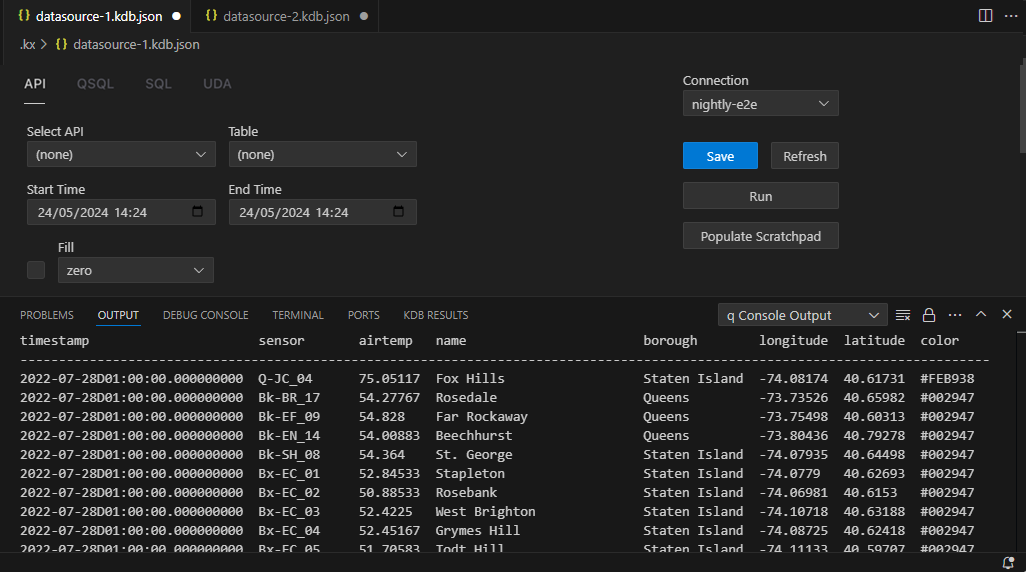Open the Table dropdown
The width and height of the screenshot is (1026, 572).
(x=322, y=155)
